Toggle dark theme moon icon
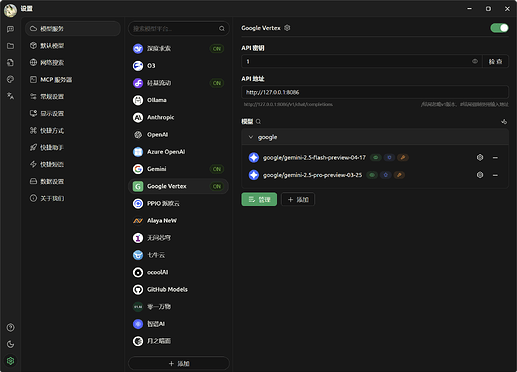517x372 pixels. pyautogui.click(x=10, y=344)
